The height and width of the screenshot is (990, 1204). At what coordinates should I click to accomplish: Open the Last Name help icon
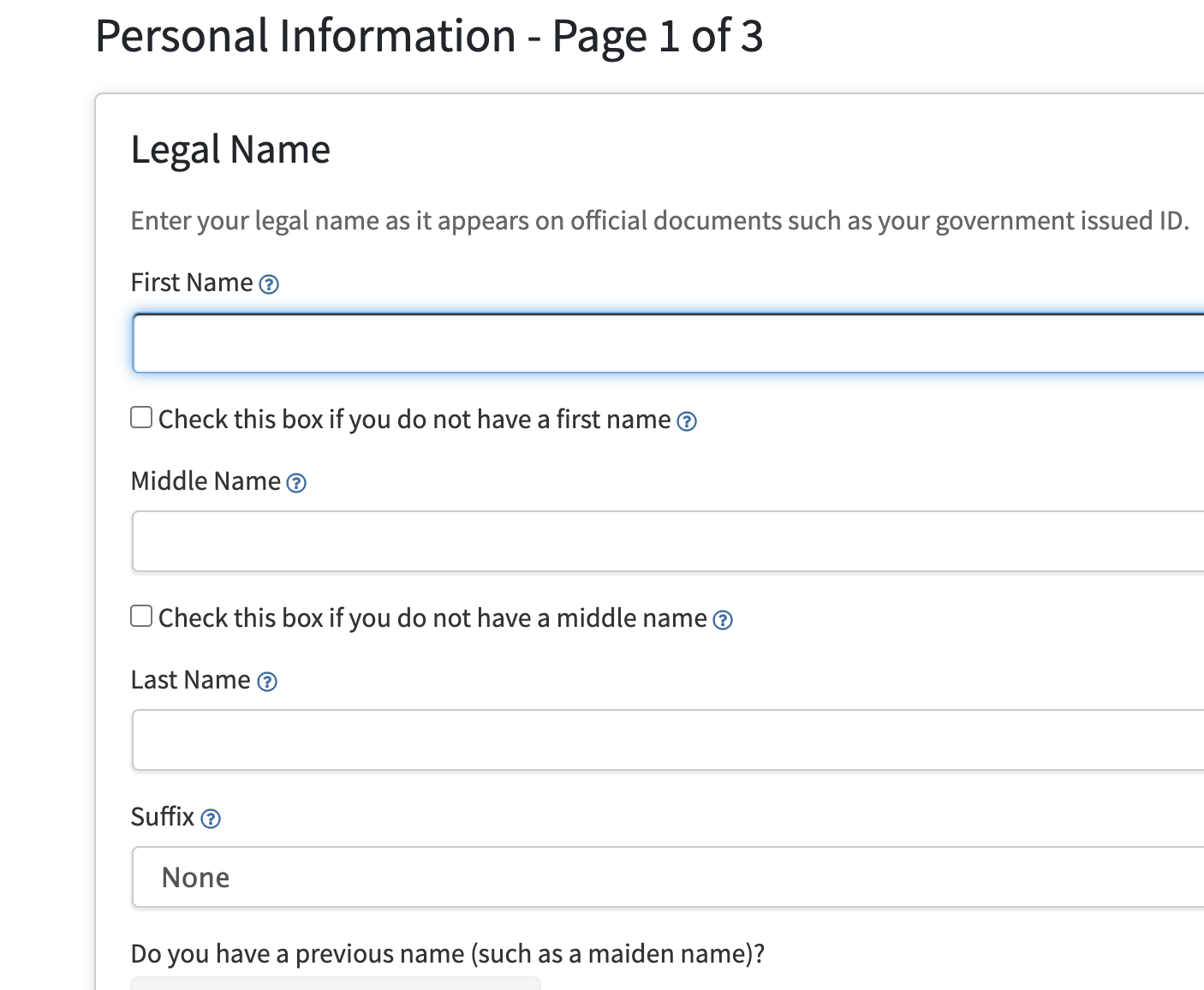coord(267,682)
